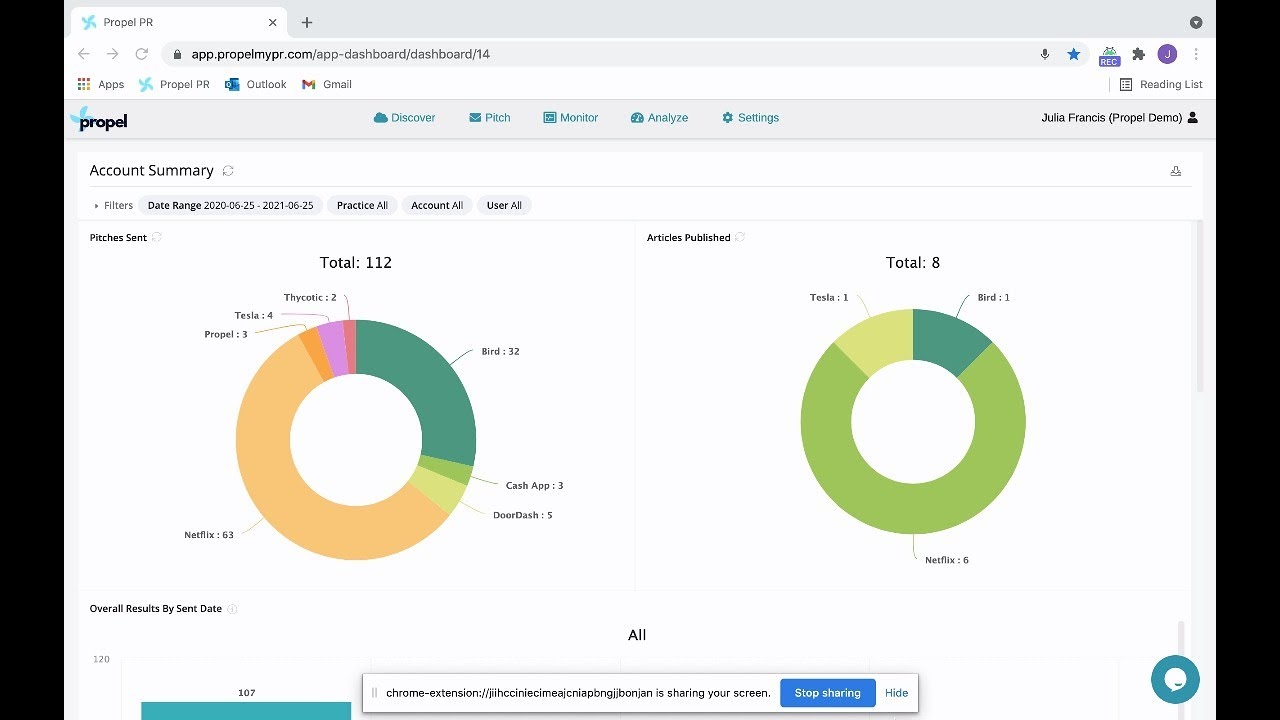Viewport: 1280px width, 720px height.
Task: Open a new browser tab
Action: (307, 22)
